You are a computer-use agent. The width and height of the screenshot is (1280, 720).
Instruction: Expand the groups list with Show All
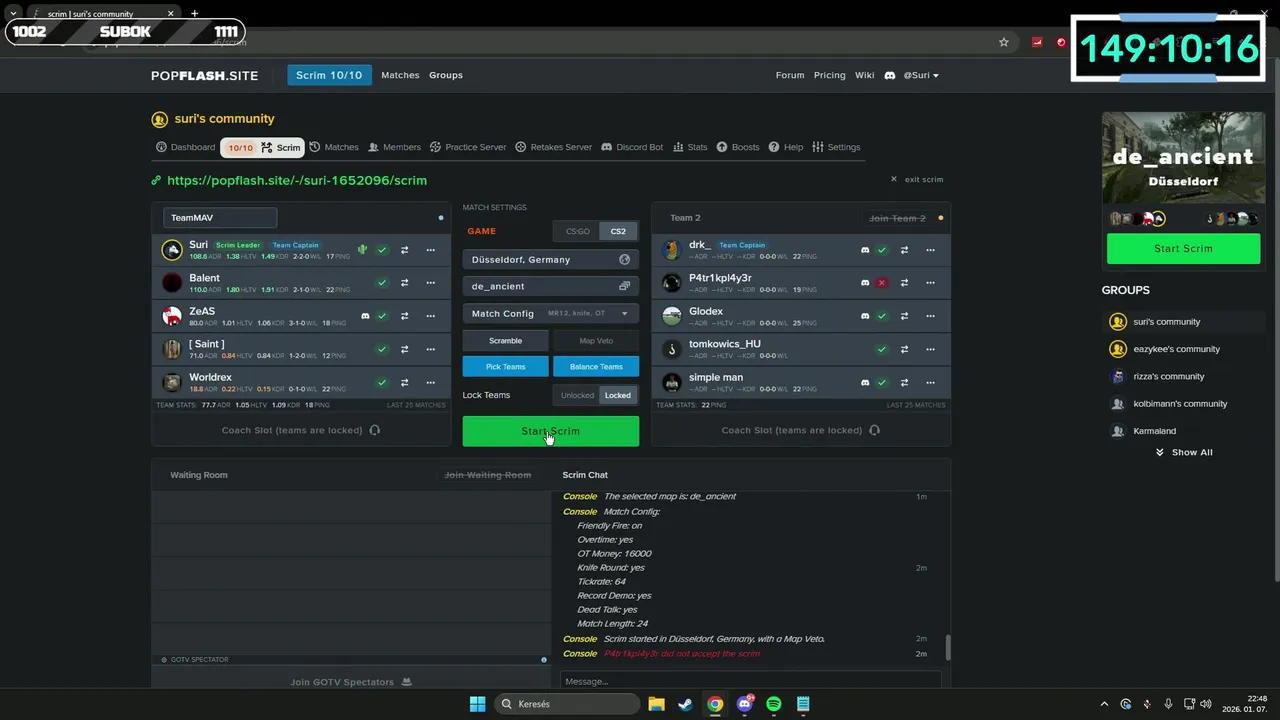[1184, 452]
